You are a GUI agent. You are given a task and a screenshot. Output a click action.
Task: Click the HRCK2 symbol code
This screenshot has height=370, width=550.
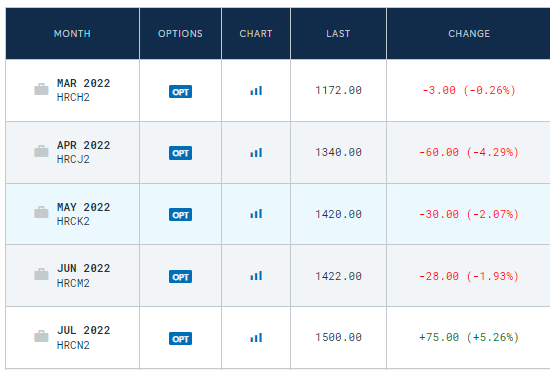coord(73,221)
